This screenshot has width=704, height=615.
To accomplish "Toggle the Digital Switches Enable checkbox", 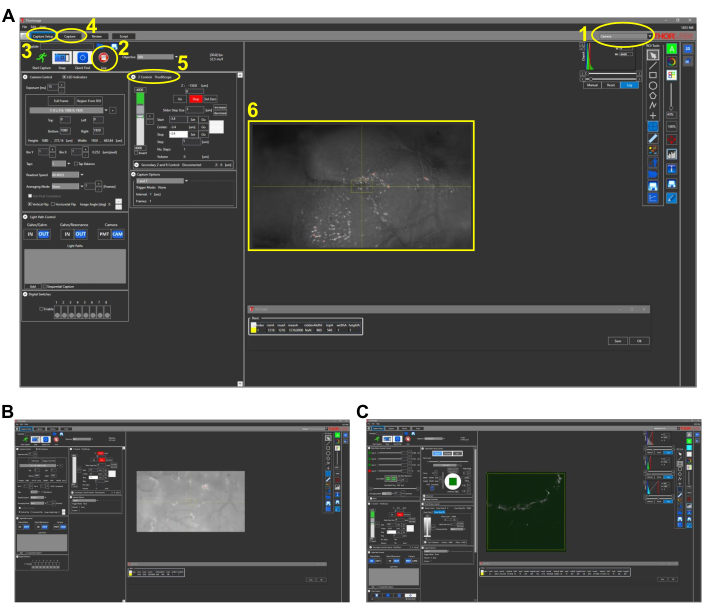I will pos(41,309).
